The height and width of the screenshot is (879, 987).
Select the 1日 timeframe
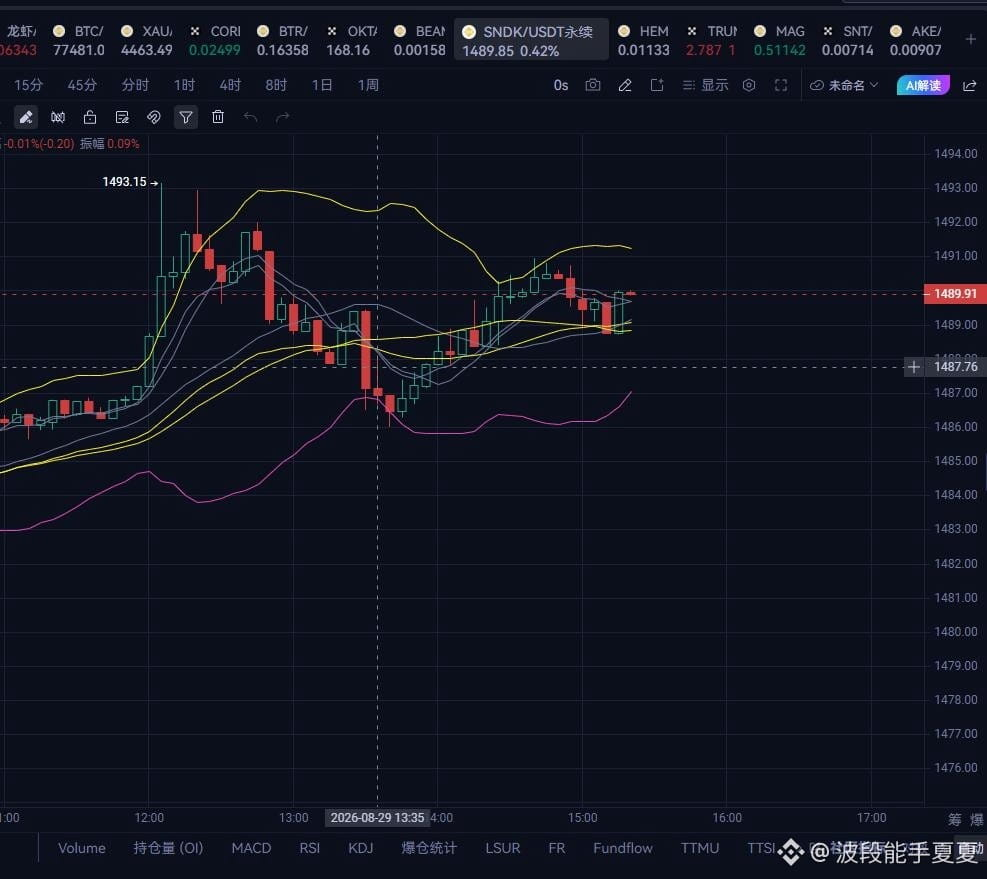pyautogui.click(x=322, y=85)
